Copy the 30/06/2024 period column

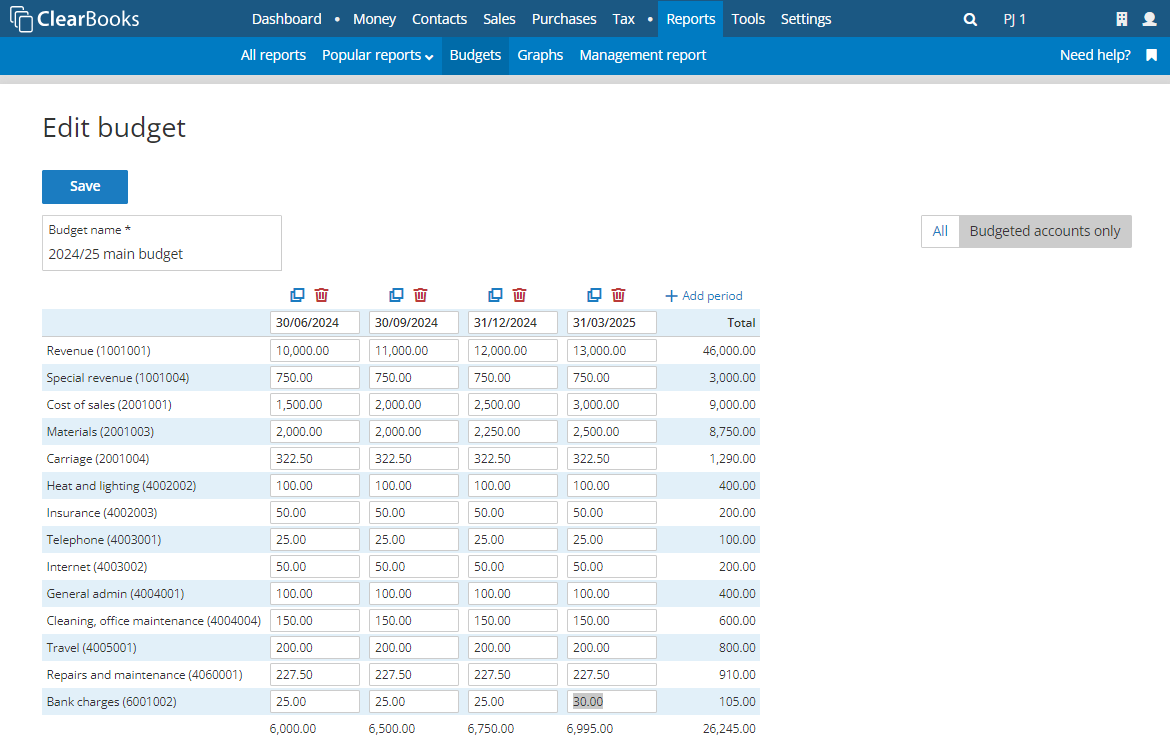(297, 295)
